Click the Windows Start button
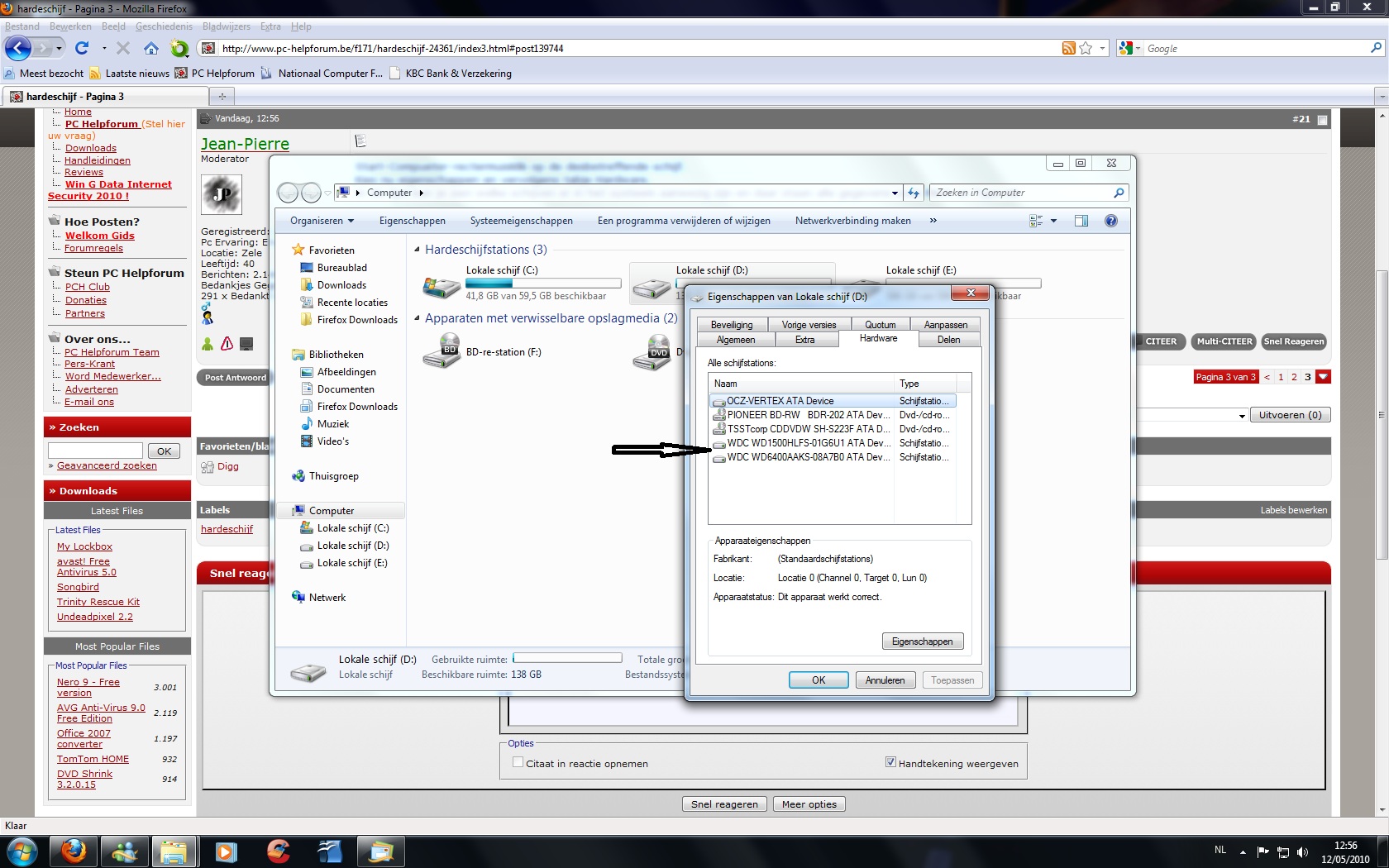Screen dimensions: 1389x868 point(21,851)
